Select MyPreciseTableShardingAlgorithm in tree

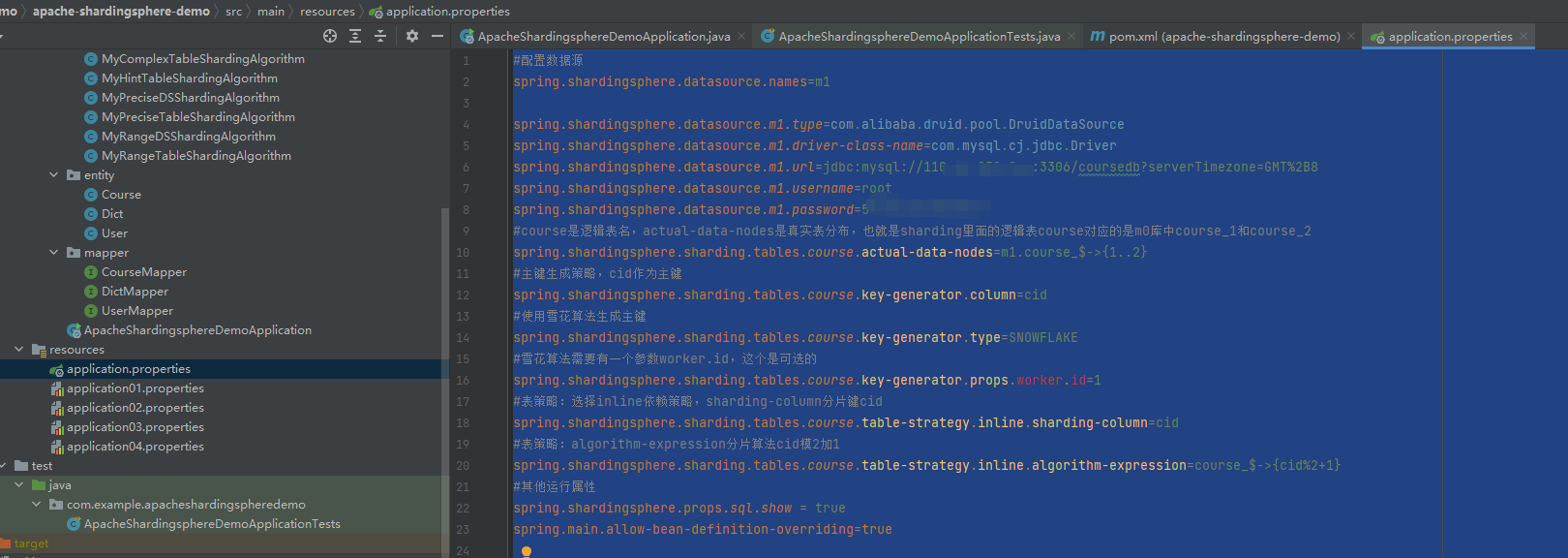point(198,117)
